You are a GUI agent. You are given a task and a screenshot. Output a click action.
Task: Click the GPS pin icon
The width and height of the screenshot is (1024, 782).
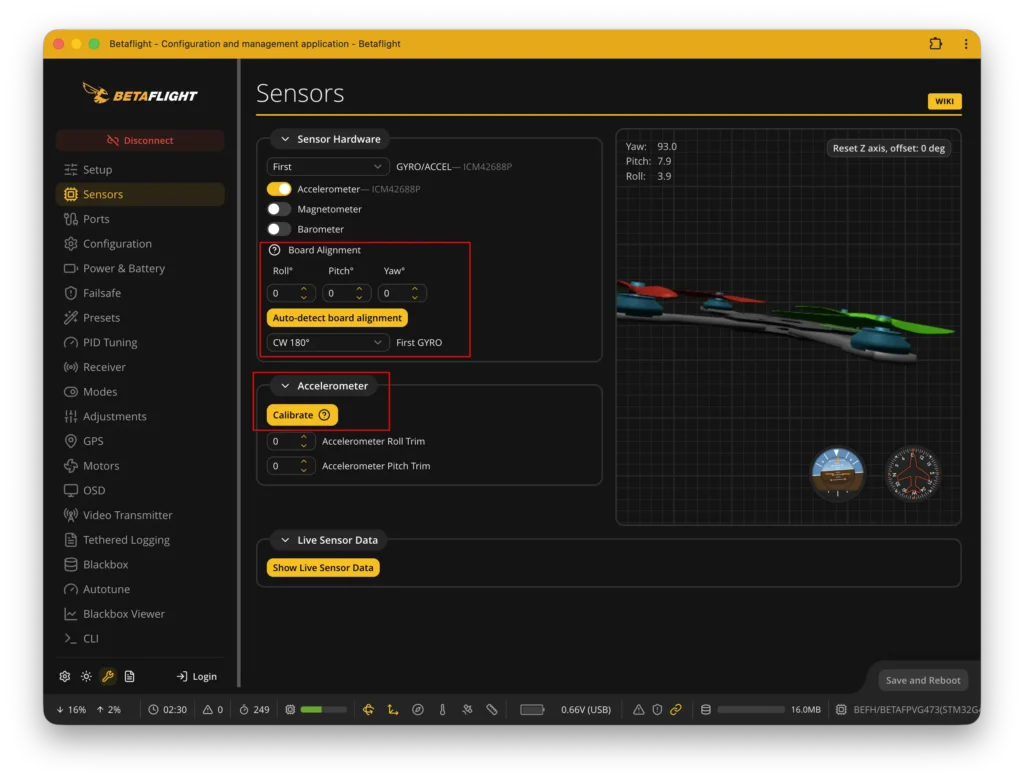click(x=71, y=442)
